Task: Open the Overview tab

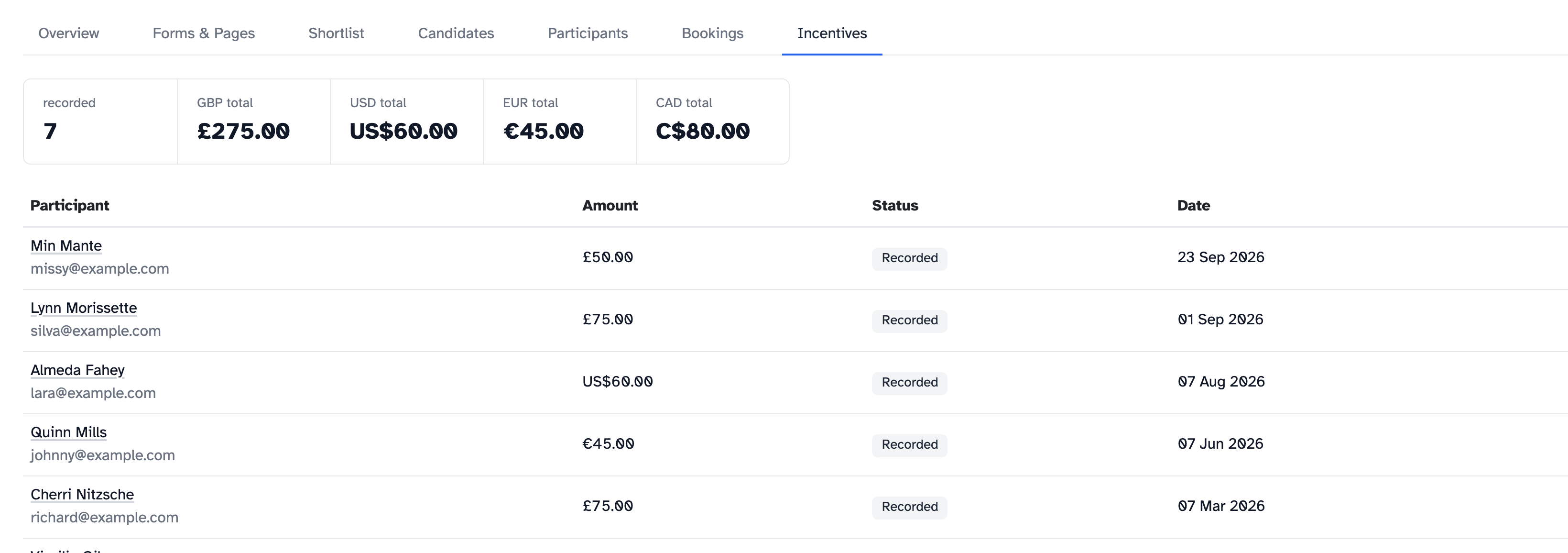Action: pos(68,33)
